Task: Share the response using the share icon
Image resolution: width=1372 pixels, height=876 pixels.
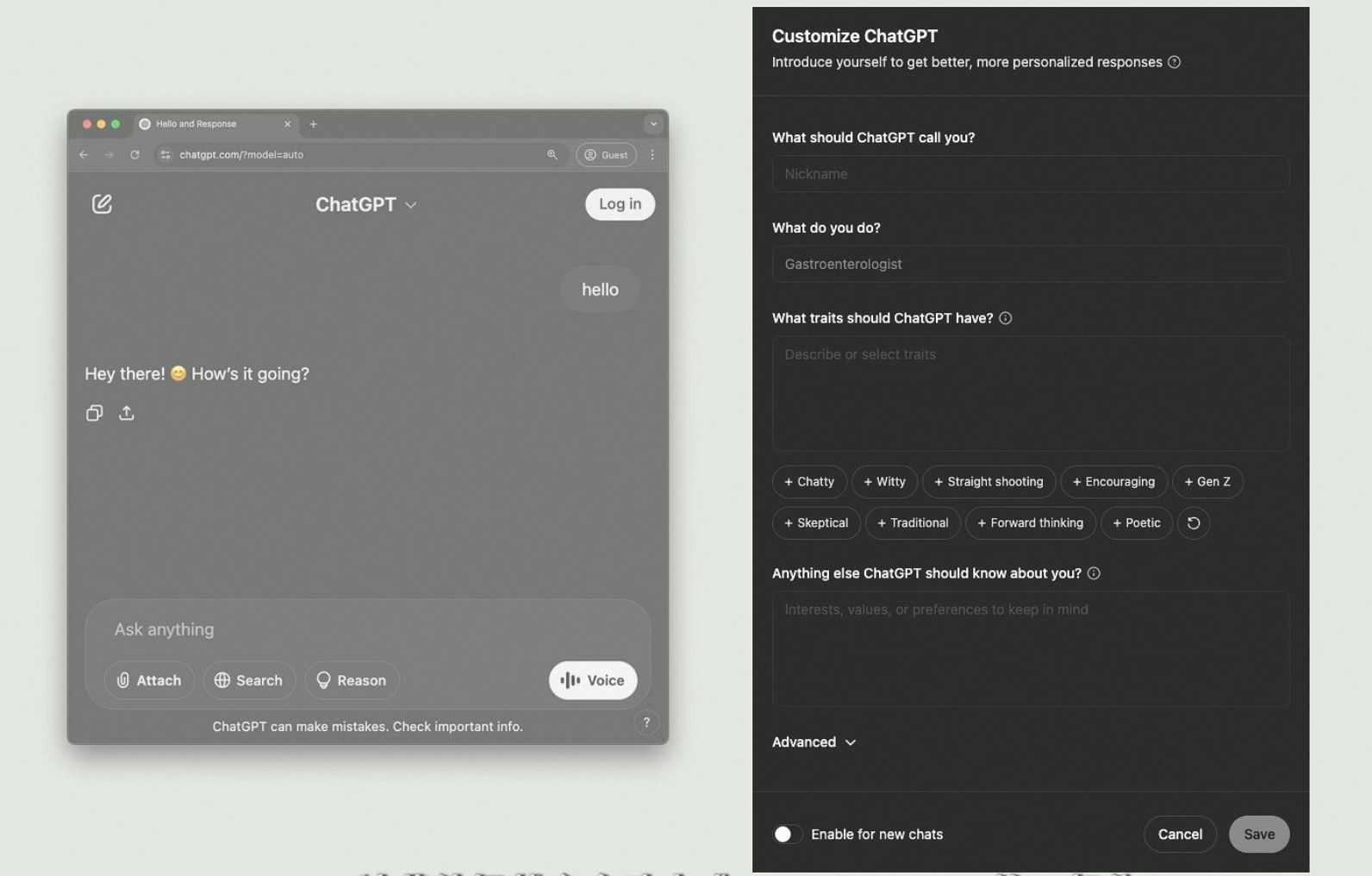Action: pos(127,413)
